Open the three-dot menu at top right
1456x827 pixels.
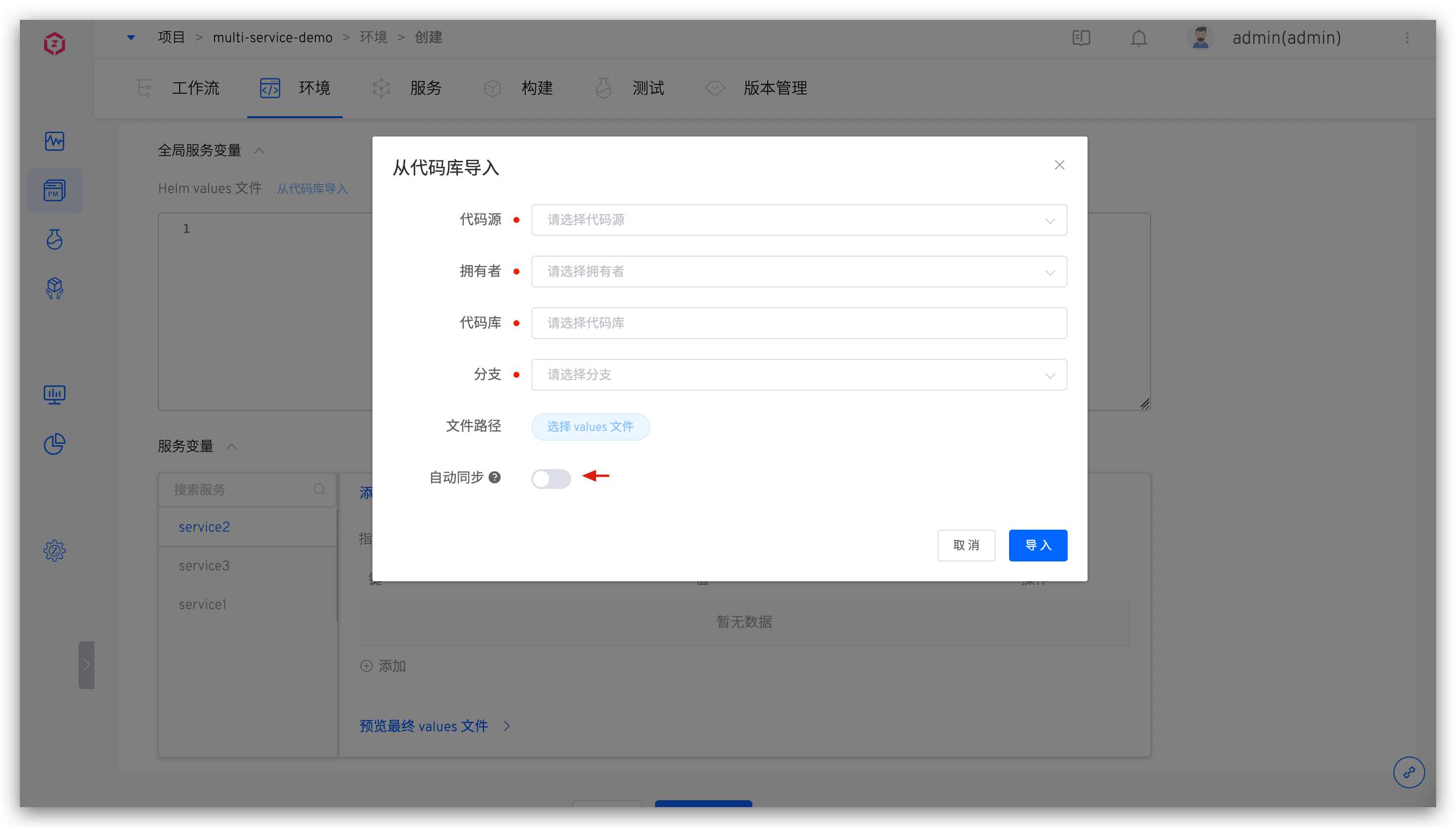click(x=1408, y=38)
